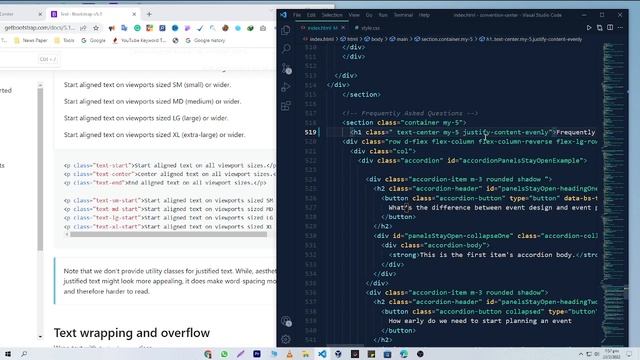Image resolution: width=640 pixels, height=360 pixels.
Task: Open Photoshop from the taskbar
Action: tap(257, 354)
